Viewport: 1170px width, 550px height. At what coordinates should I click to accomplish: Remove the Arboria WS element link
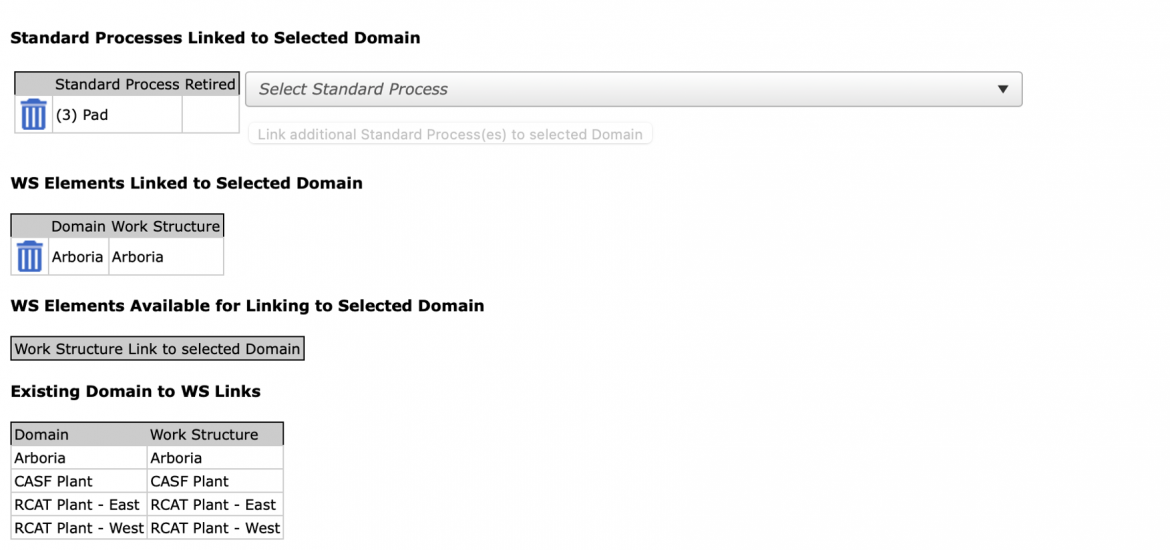(30, 257)
